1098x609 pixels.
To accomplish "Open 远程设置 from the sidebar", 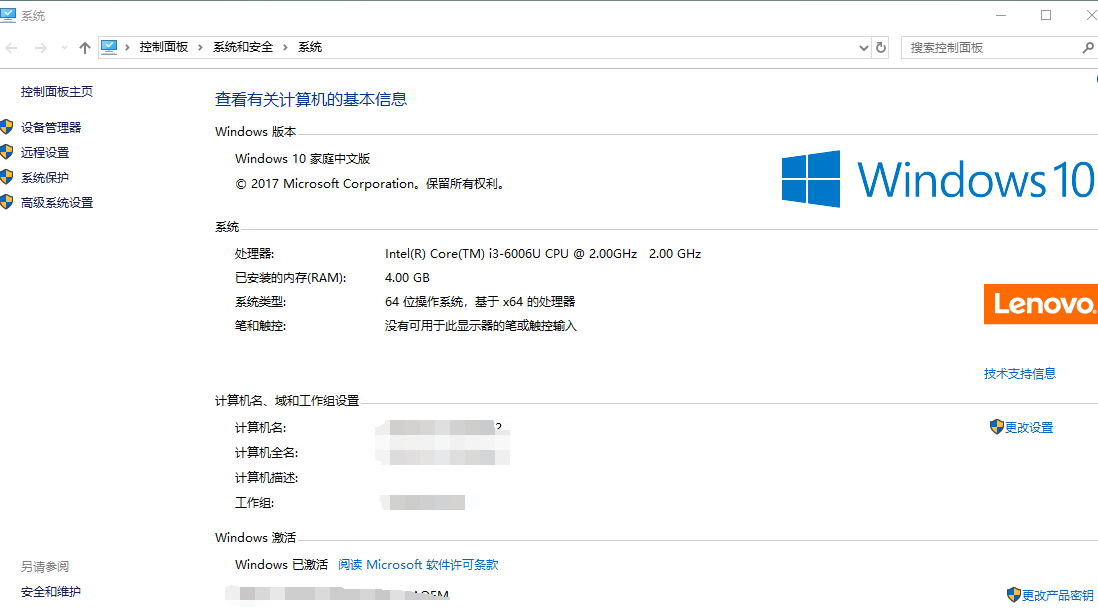I will tap(45, 153).
